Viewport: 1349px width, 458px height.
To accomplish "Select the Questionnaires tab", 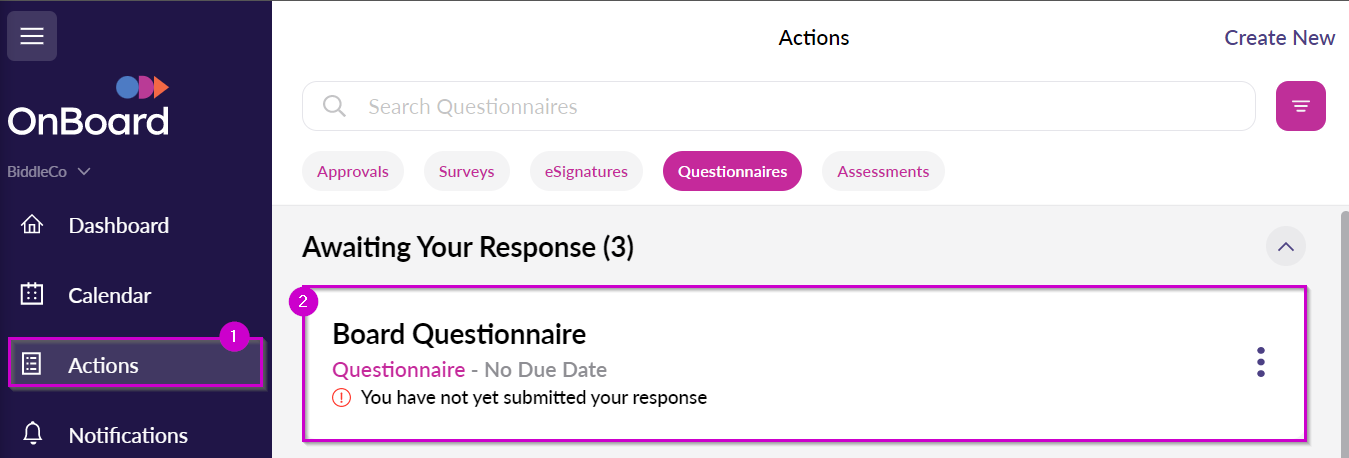I will (x=732, y=171).
